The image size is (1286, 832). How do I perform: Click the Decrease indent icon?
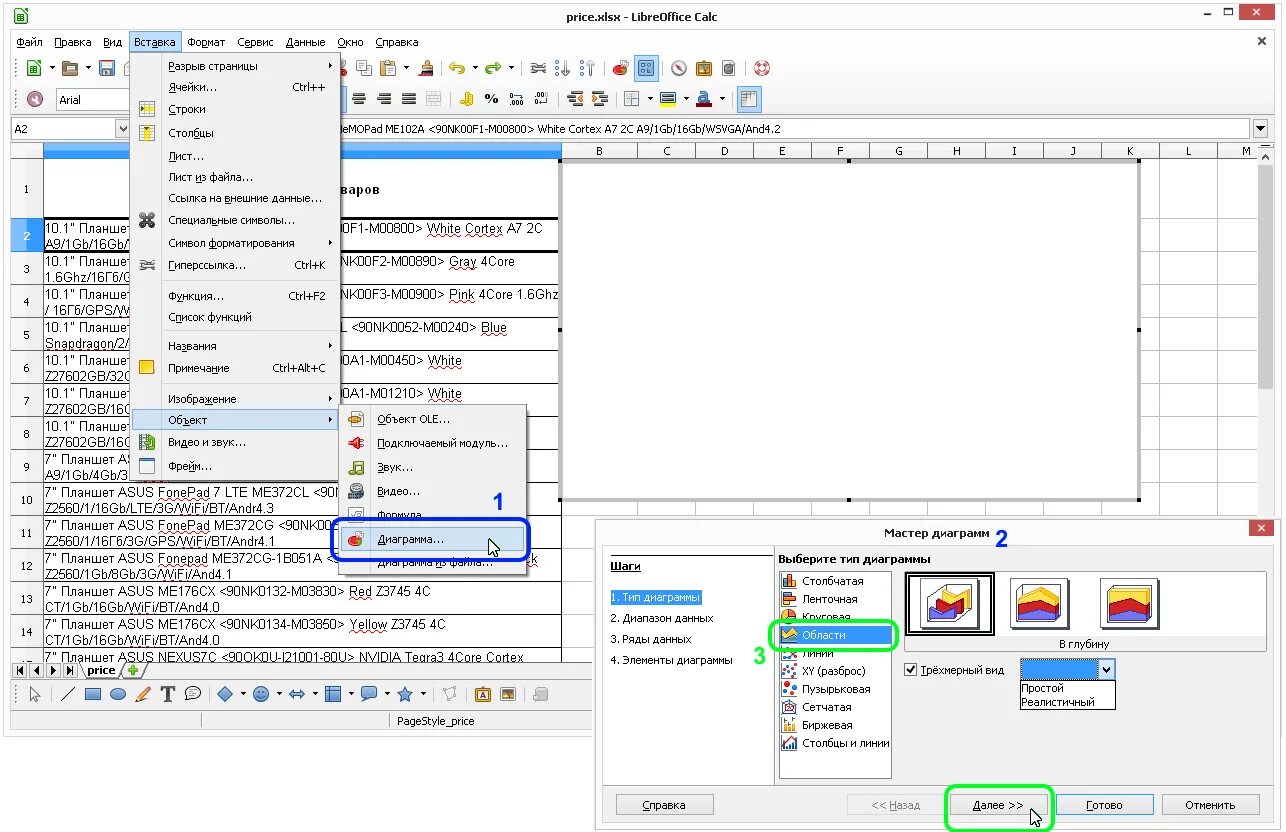[575, 99]
